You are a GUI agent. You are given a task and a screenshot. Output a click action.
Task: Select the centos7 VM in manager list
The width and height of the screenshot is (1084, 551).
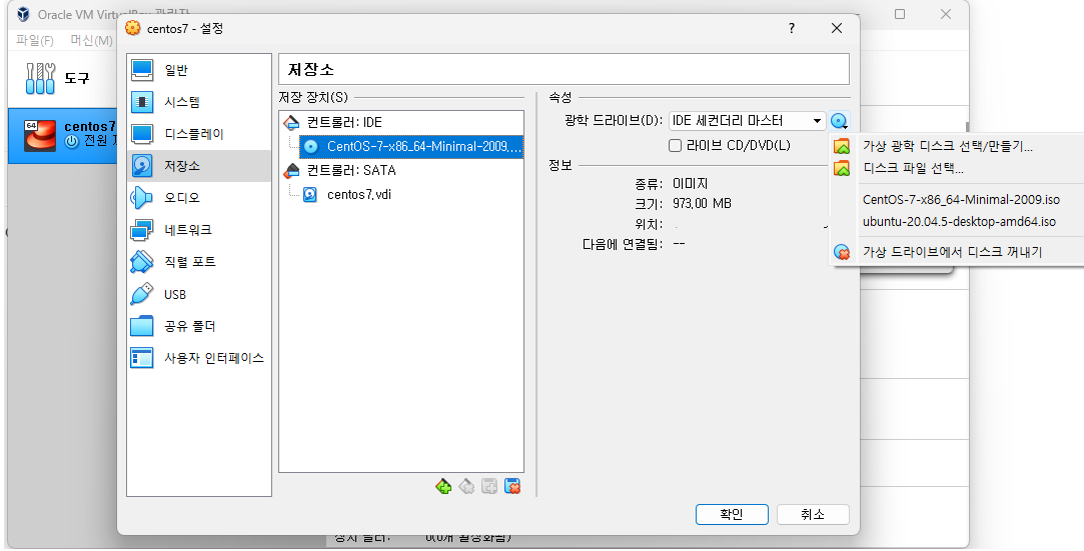point(62,136)
